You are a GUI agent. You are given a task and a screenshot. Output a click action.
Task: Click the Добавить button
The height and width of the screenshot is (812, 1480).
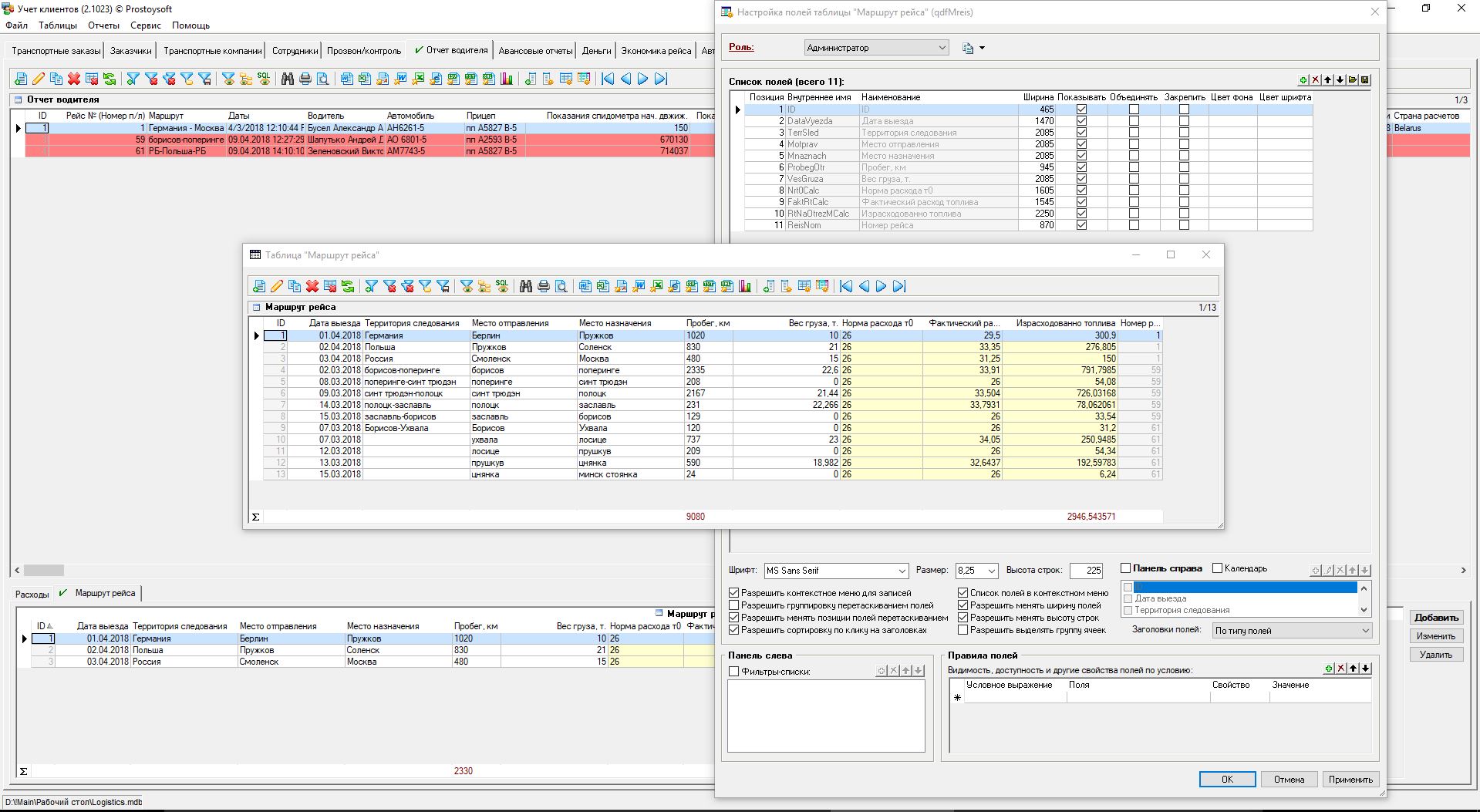click(1436, 618)
